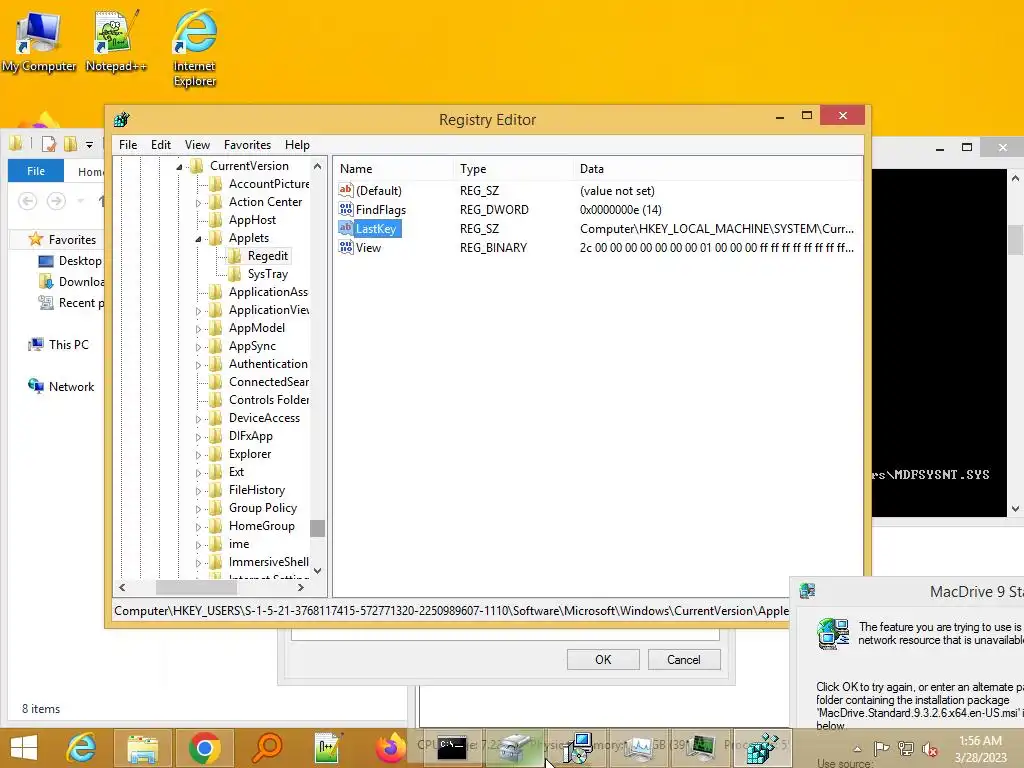Click the volume icon in the system tray
The image size is (1024, 768).
click(x=930, y=749)
